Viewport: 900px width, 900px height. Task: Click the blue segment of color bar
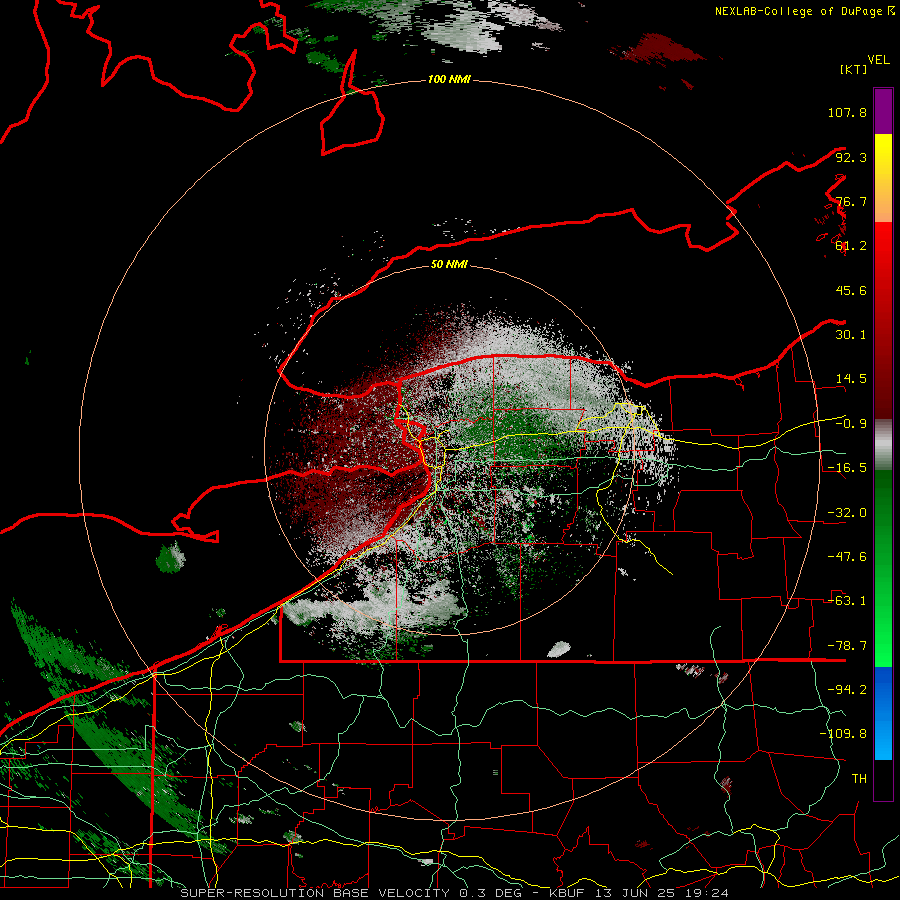[883, 713]
